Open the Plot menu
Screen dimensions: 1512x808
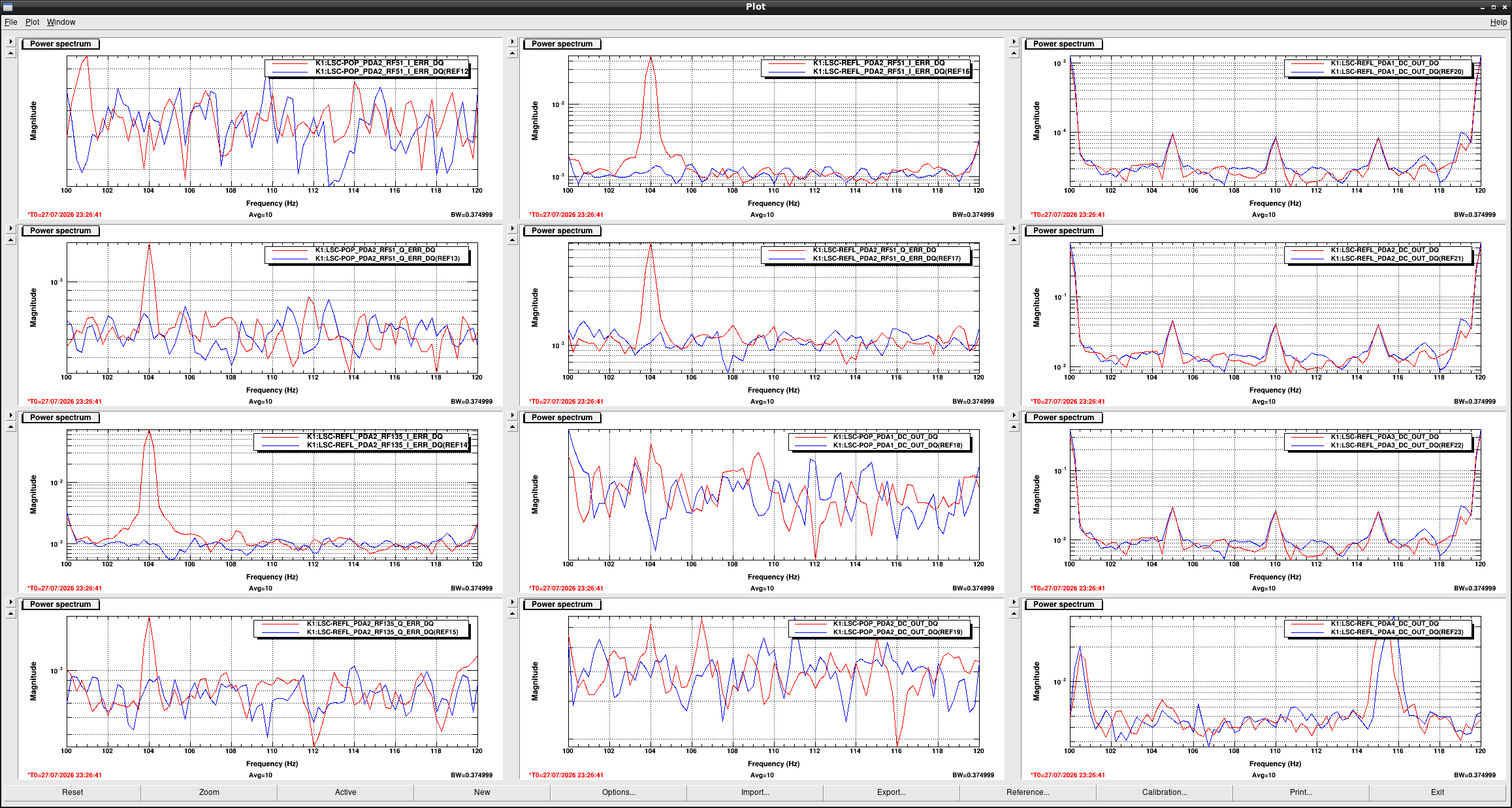click(32, 22)
